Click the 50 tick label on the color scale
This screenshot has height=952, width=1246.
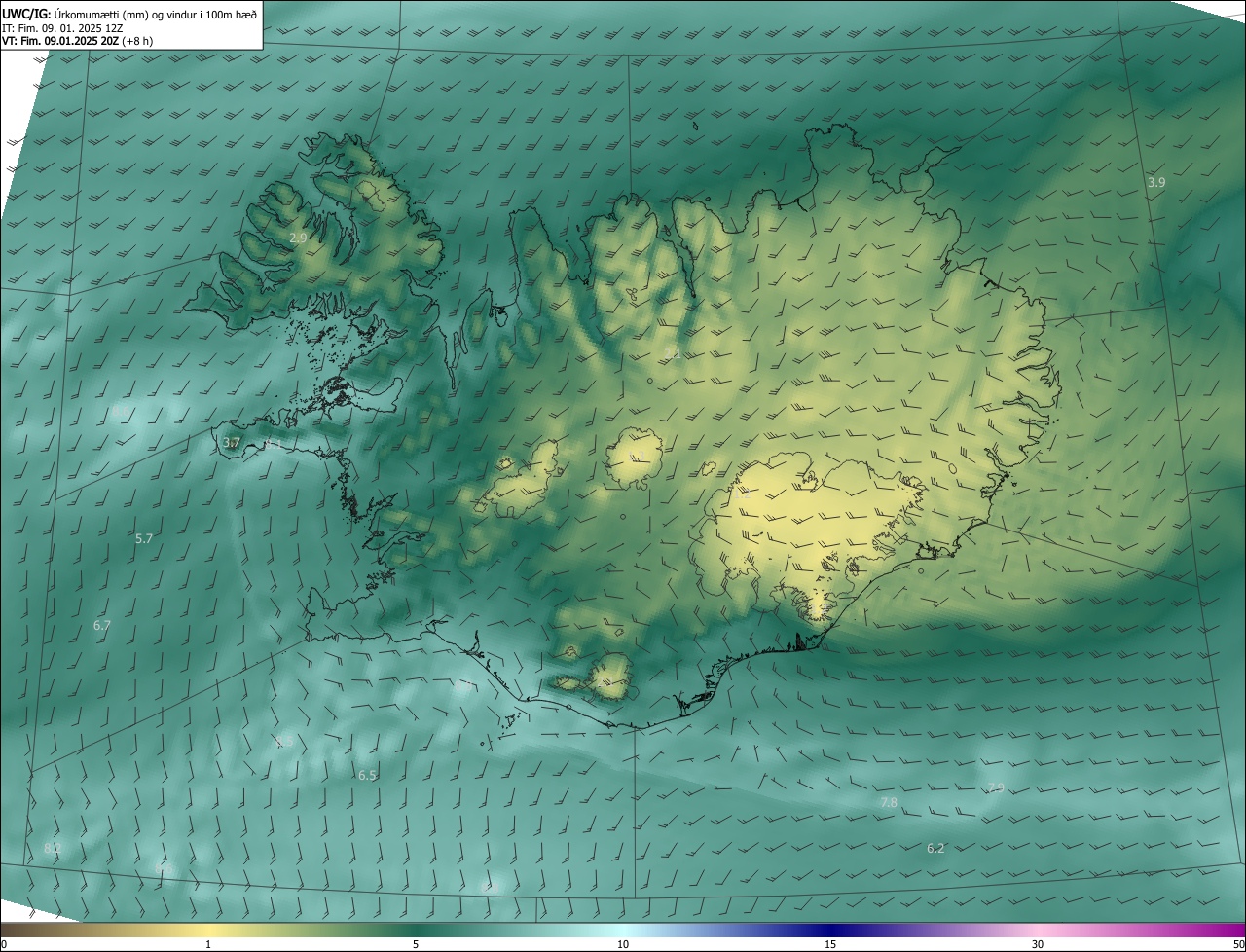[1238, 944]
